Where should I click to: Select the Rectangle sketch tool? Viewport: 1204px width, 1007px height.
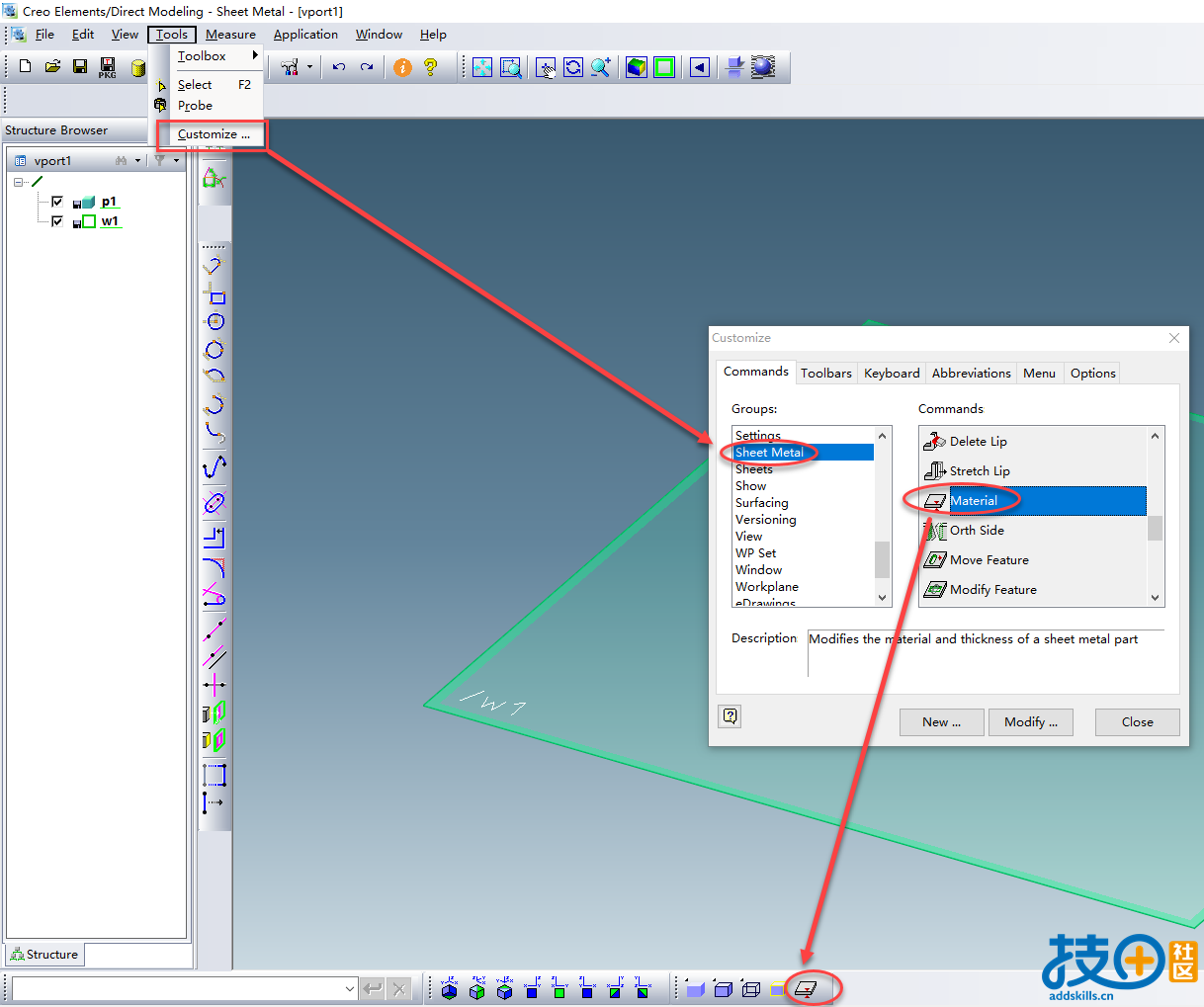(215, 294)
